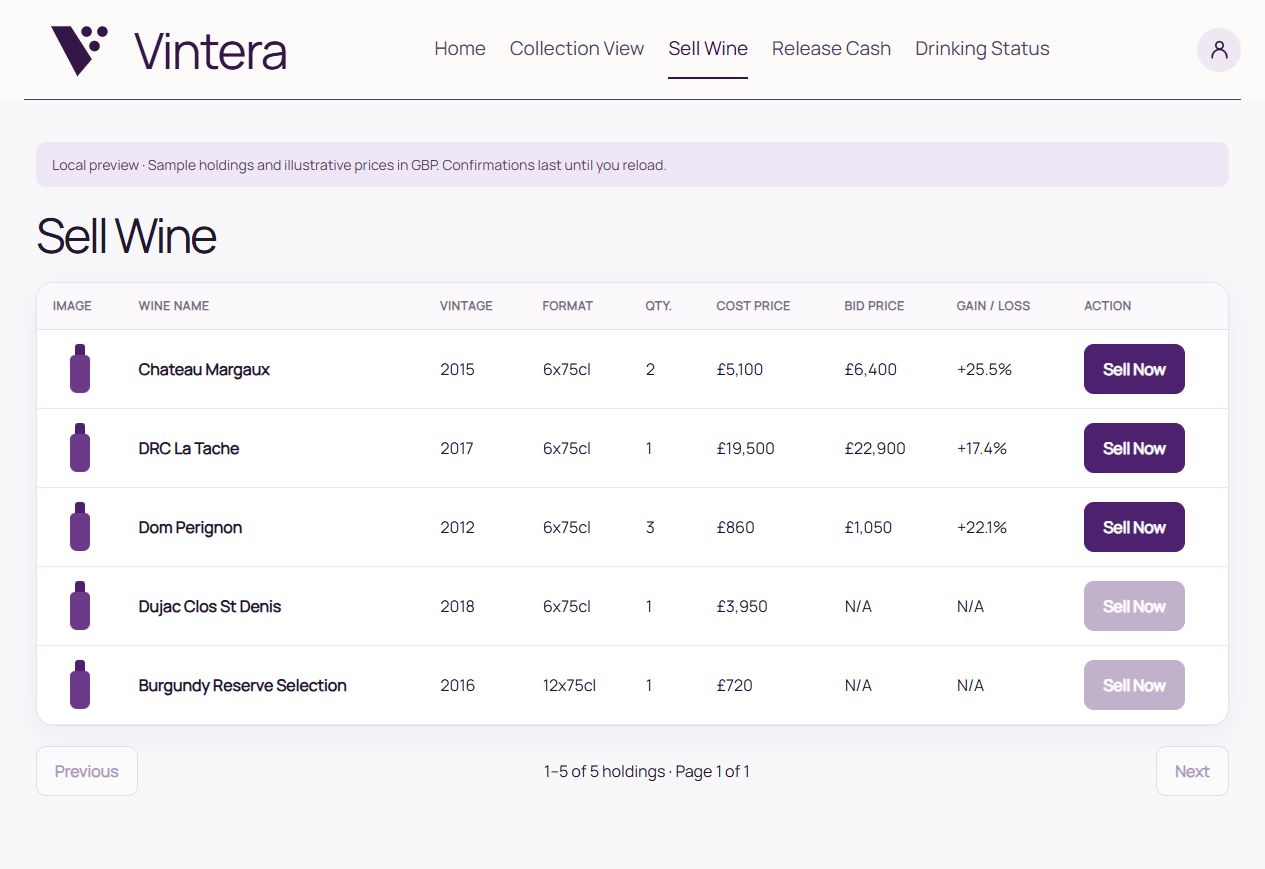Click the 12x75cl format cell
Screen dimensions: 1265x869
coord(570,685)
